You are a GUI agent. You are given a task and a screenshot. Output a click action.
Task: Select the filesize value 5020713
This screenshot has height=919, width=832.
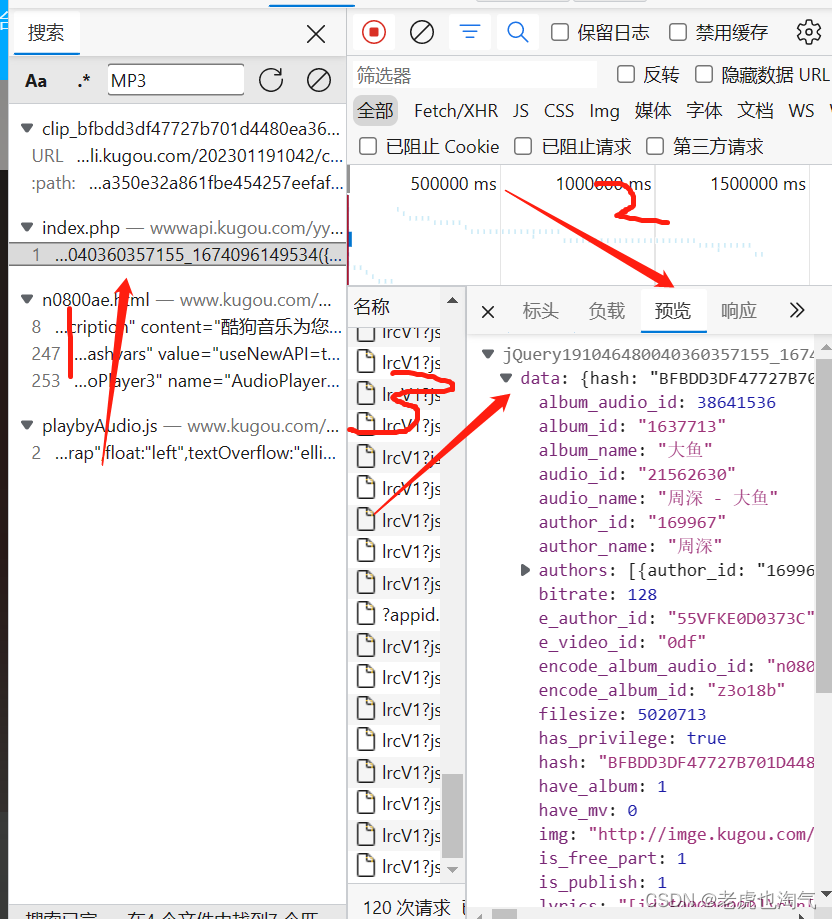click(x=671, y=714)
